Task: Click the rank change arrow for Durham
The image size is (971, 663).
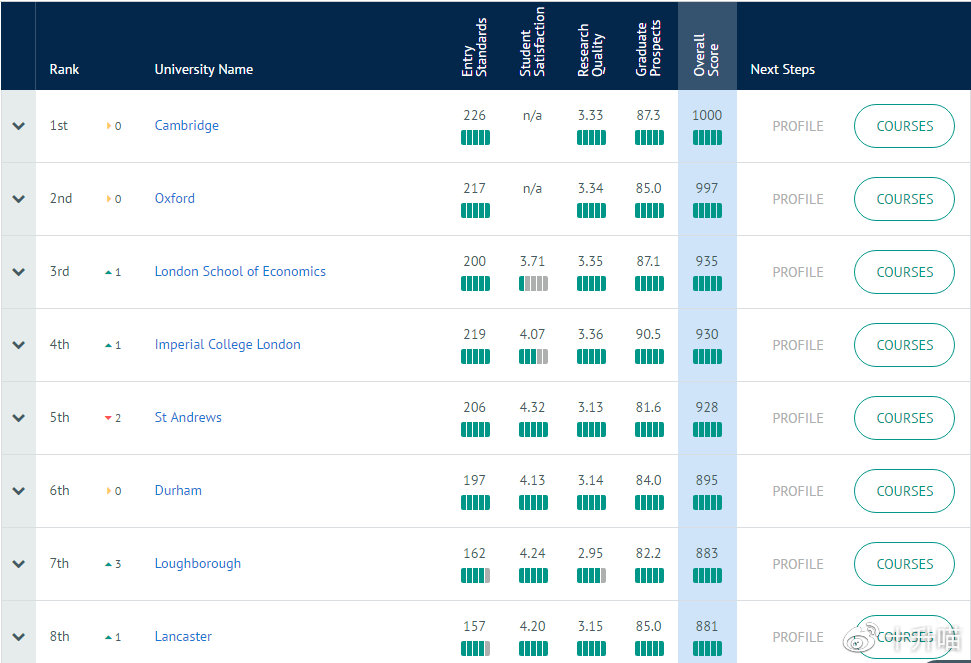Action: (x=109, y=492)
